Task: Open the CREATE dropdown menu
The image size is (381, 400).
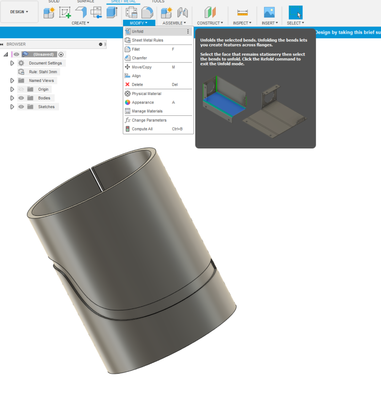Action: point(80,23)
